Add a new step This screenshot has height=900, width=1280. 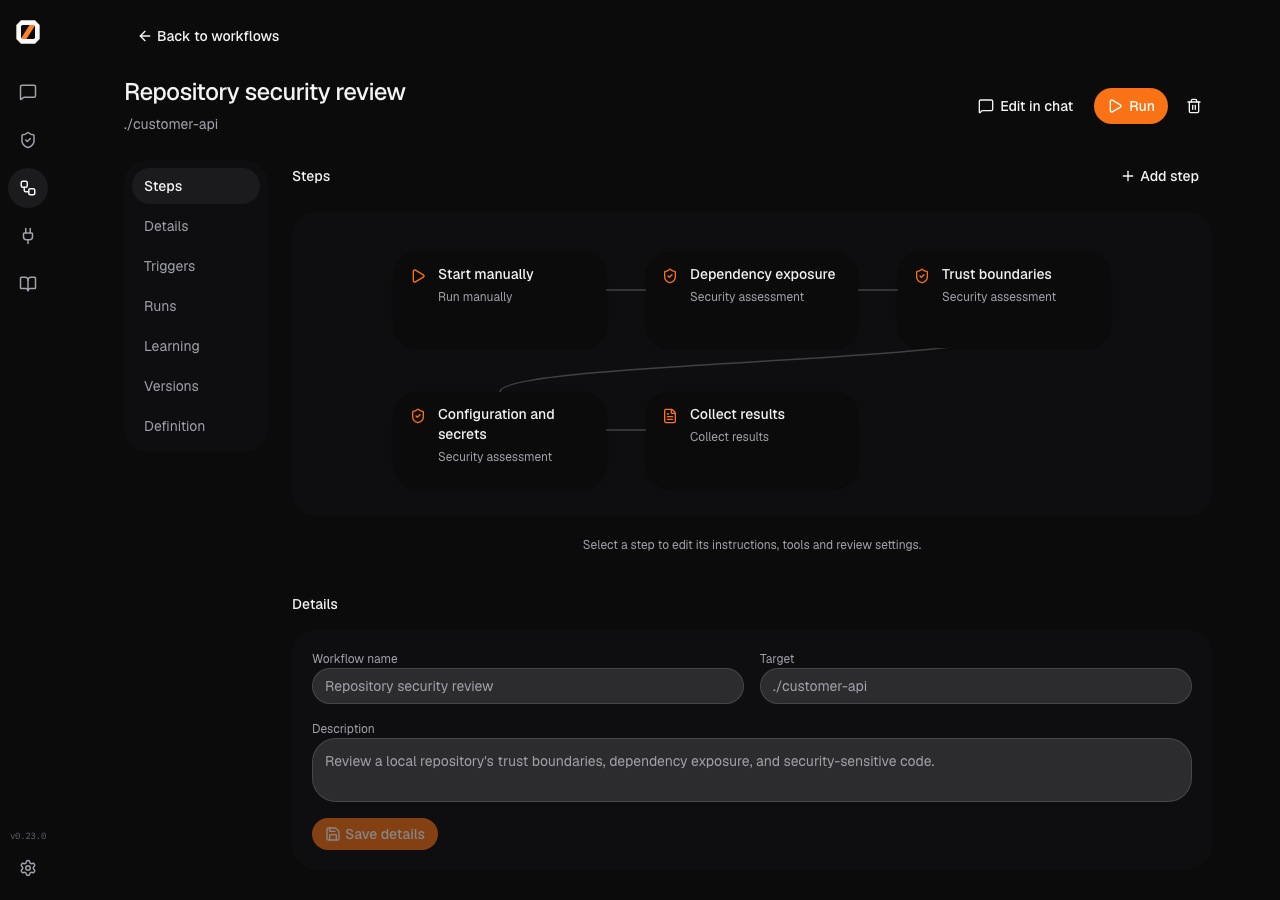click(1160, 176)
